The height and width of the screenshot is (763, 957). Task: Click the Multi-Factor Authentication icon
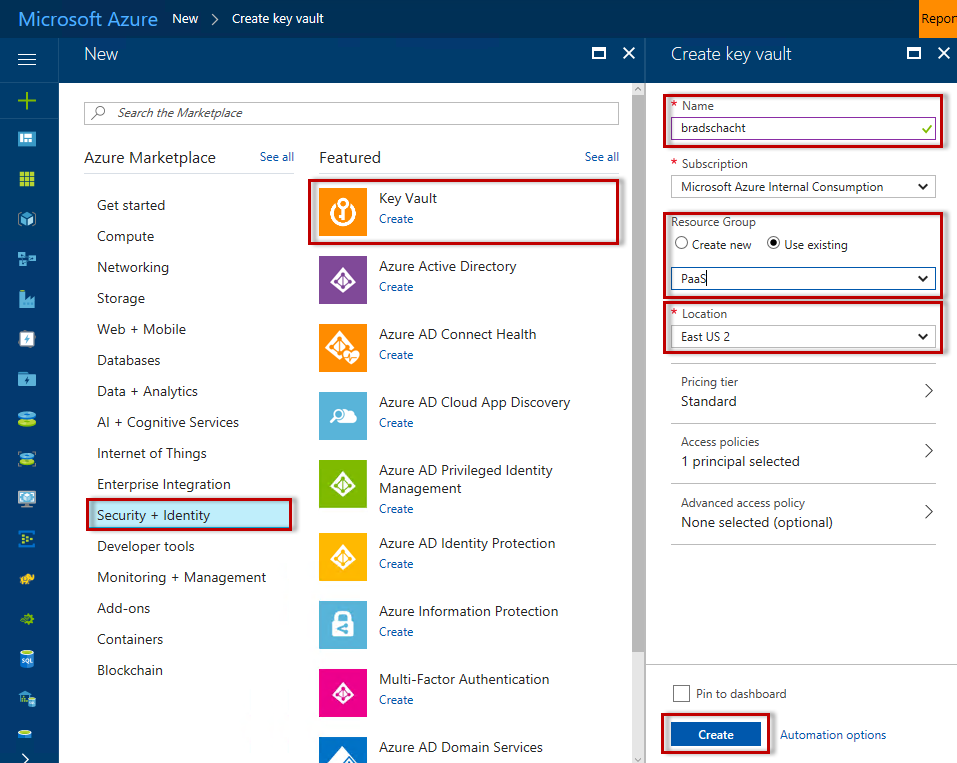(343, 693)
